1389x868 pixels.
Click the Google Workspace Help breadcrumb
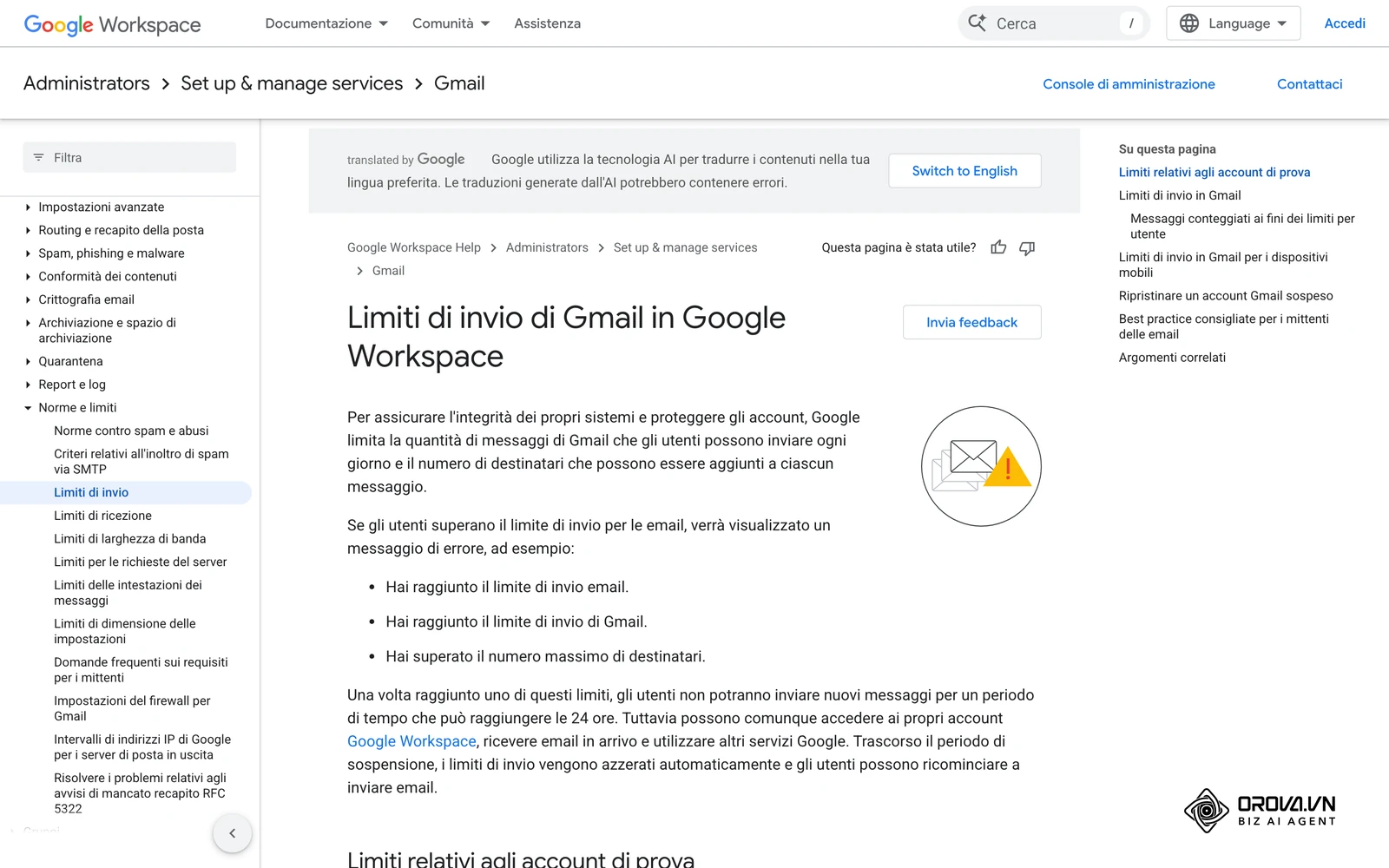coord(414,247)
